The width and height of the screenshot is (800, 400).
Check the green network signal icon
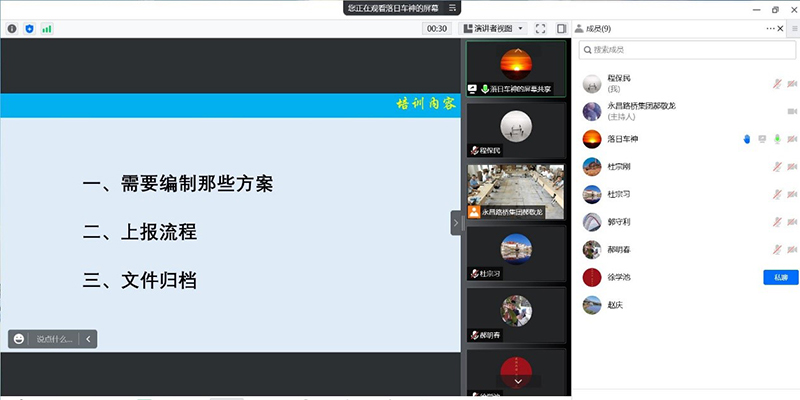46,29
